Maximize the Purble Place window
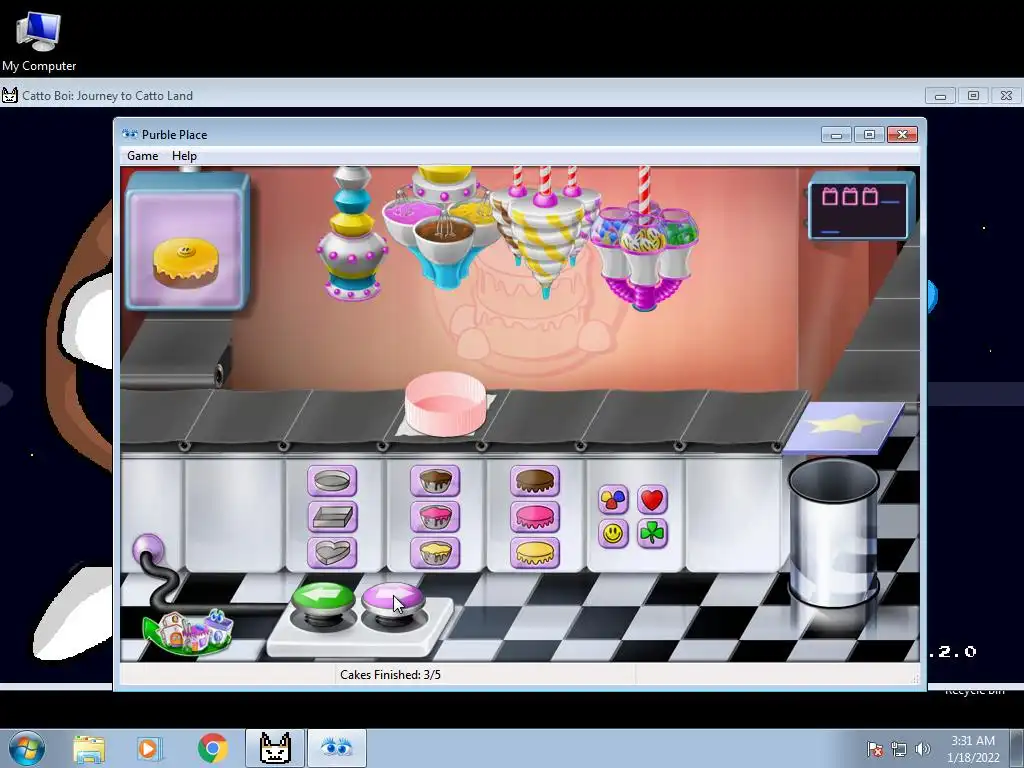The height and width of the screenshot is (768, 1024). (869, 135)
